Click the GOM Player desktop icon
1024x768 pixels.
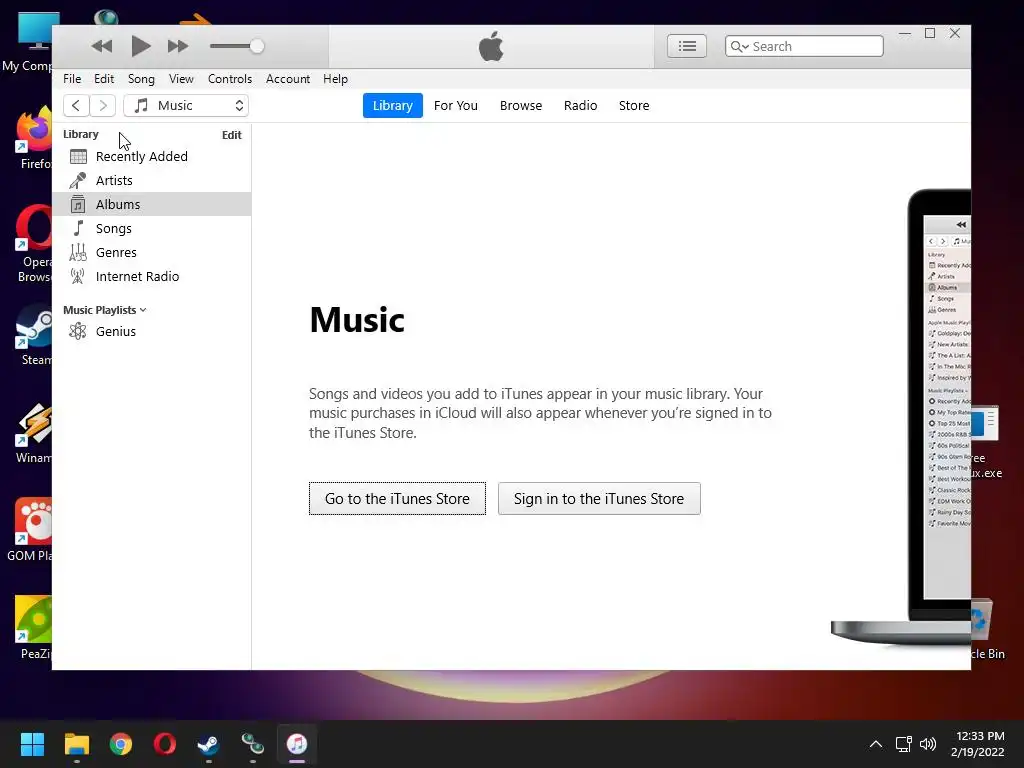click(31, 530)
